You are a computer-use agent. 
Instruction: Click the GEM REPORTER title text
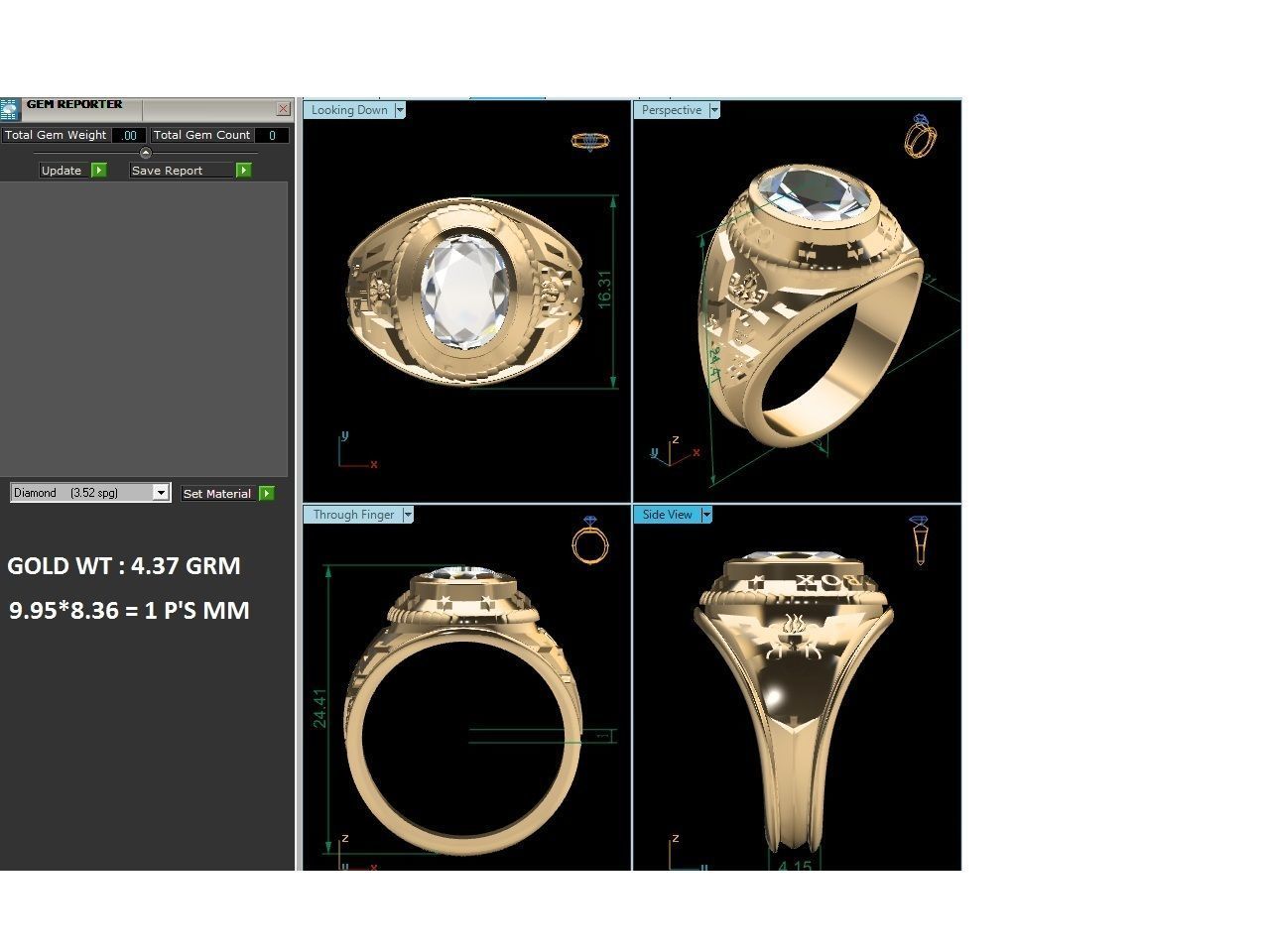(74, 104)
